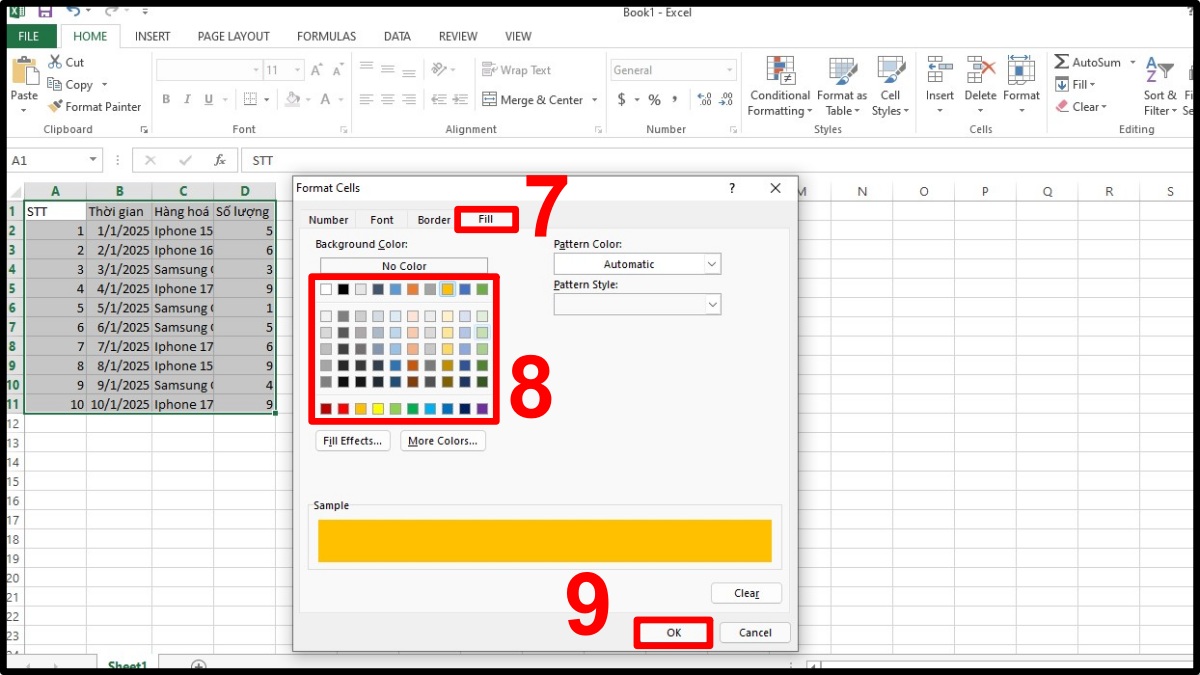
Task: Insert function using fx icon
Action: [x=219, y=160]
